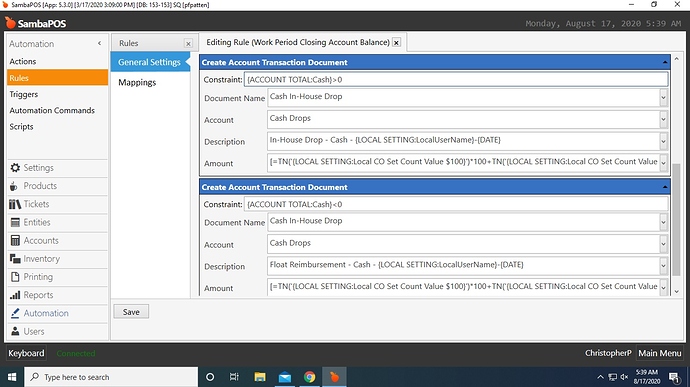Click constraint field with Cash>0
This screenshot has height=387, width=690.
tap(456, 80)
